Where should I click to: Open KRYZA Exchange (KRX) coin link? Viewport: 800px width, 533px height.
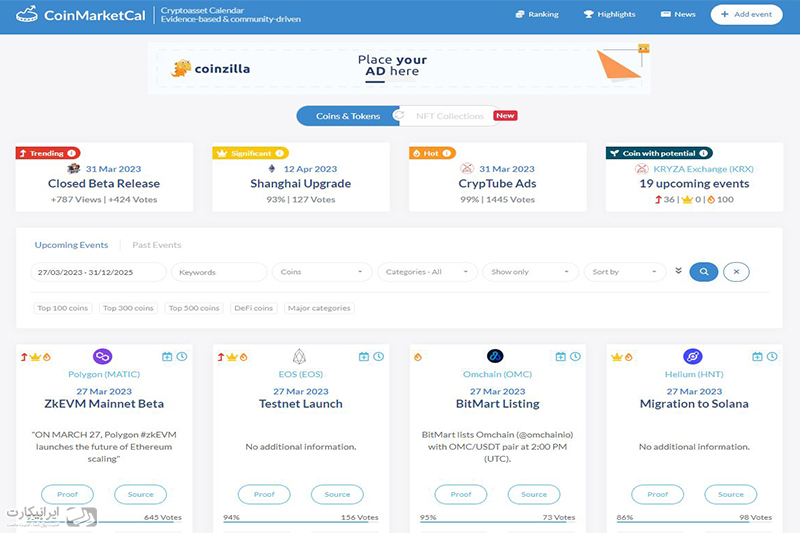click(703, 169)
